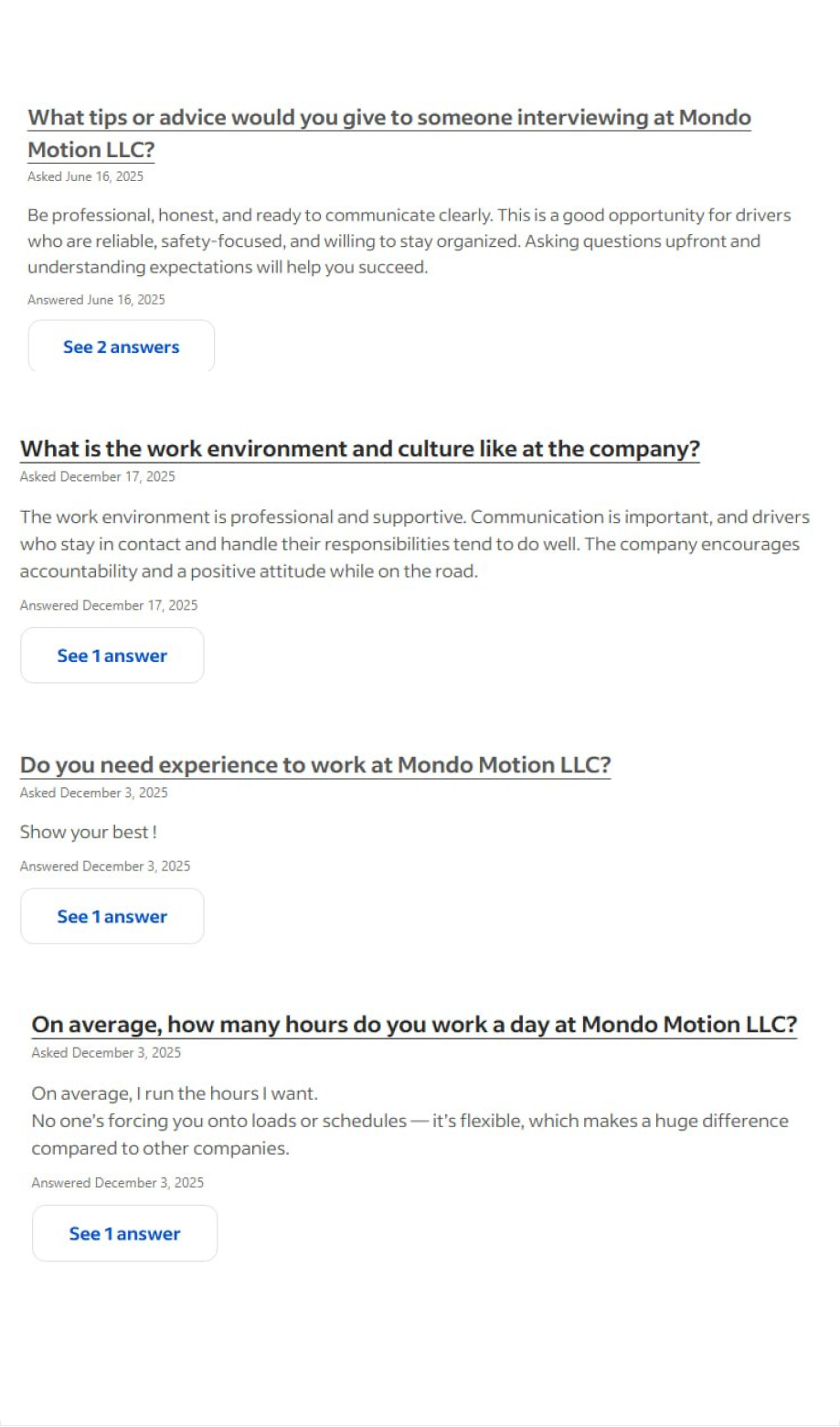Click the 'Answered December 17, 2025' label
Image resolution: width=840 pixels, height=1427 pixels.
(109, 605)
